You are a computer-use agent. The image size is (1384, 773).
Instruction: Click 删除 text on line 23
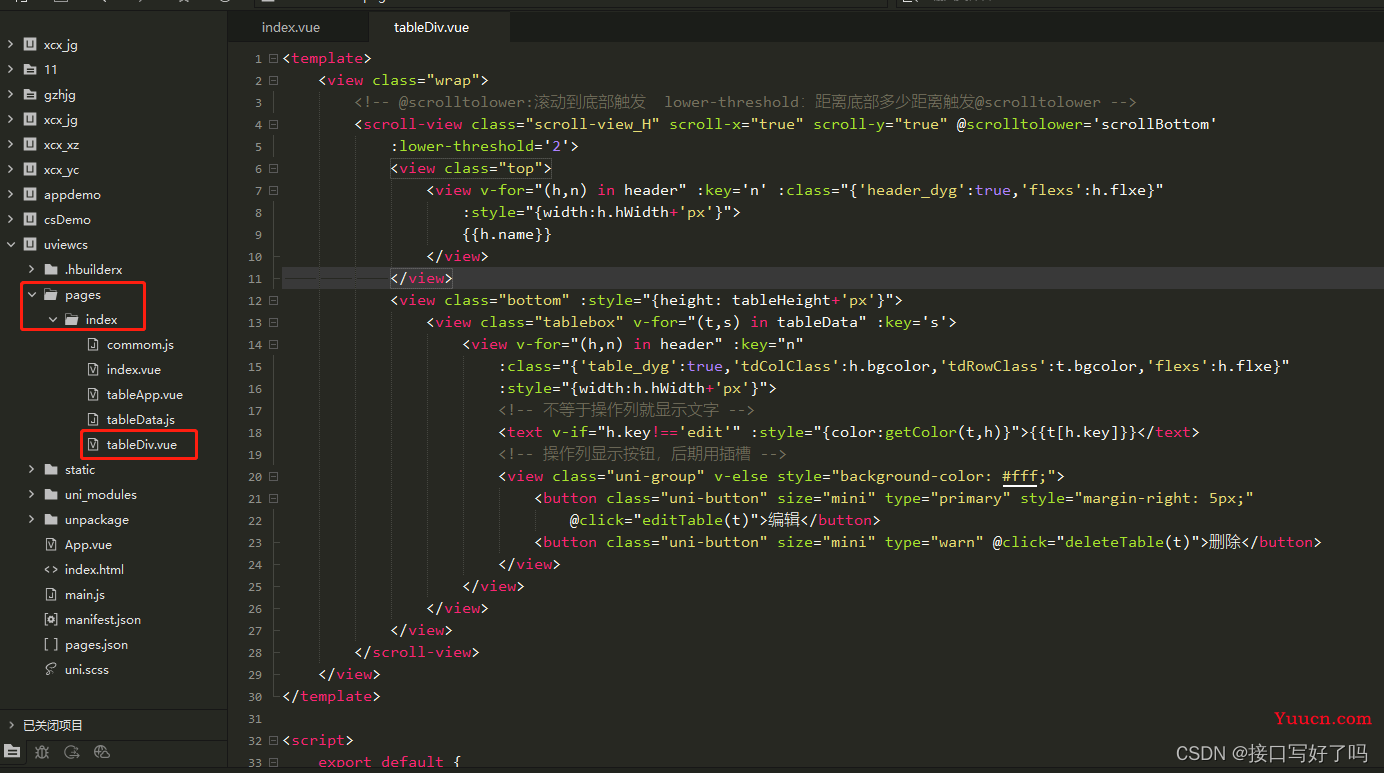tap(1225, 543)
